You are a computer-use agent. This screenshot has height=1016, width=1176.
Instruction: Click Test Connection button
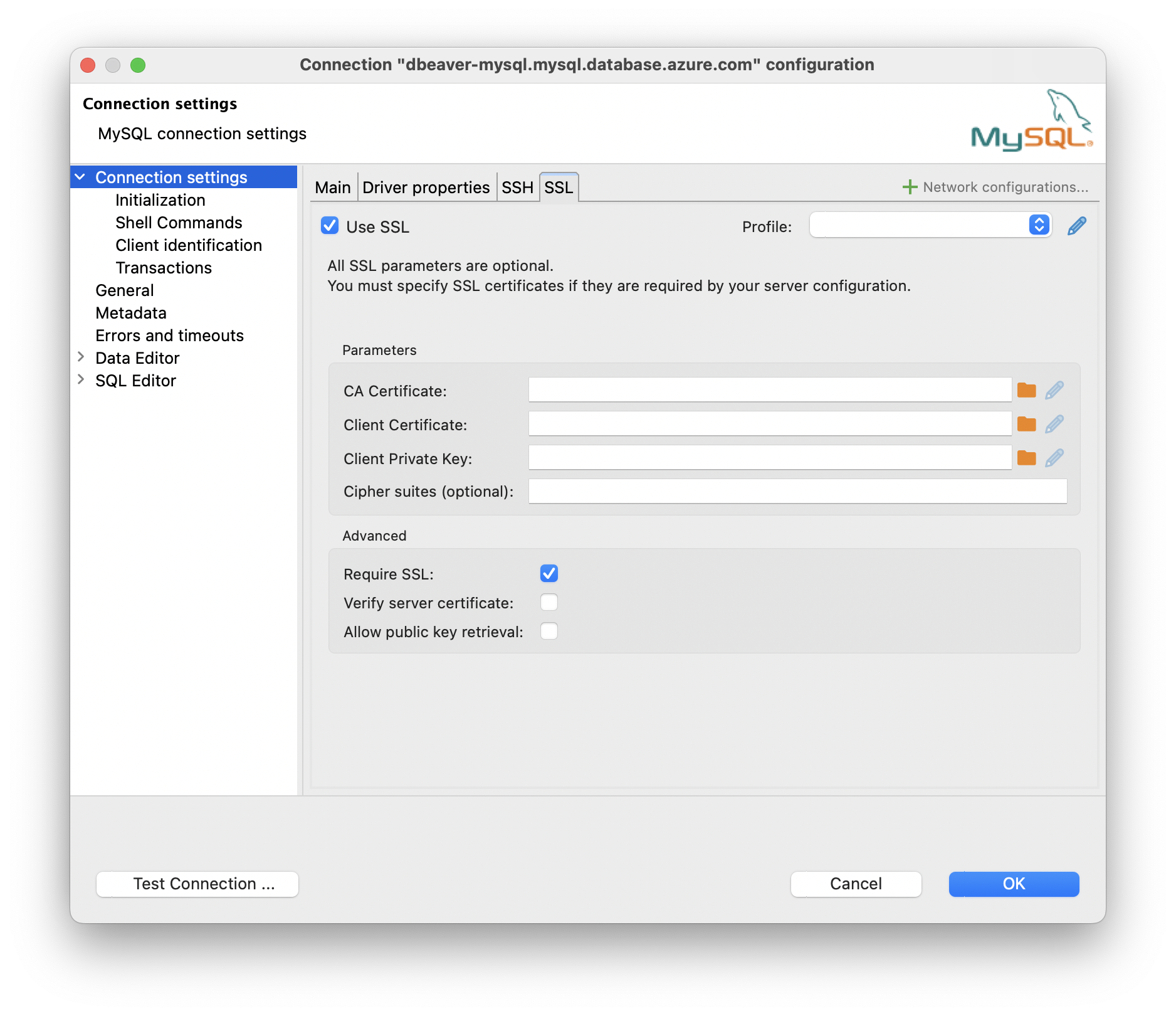196,884
